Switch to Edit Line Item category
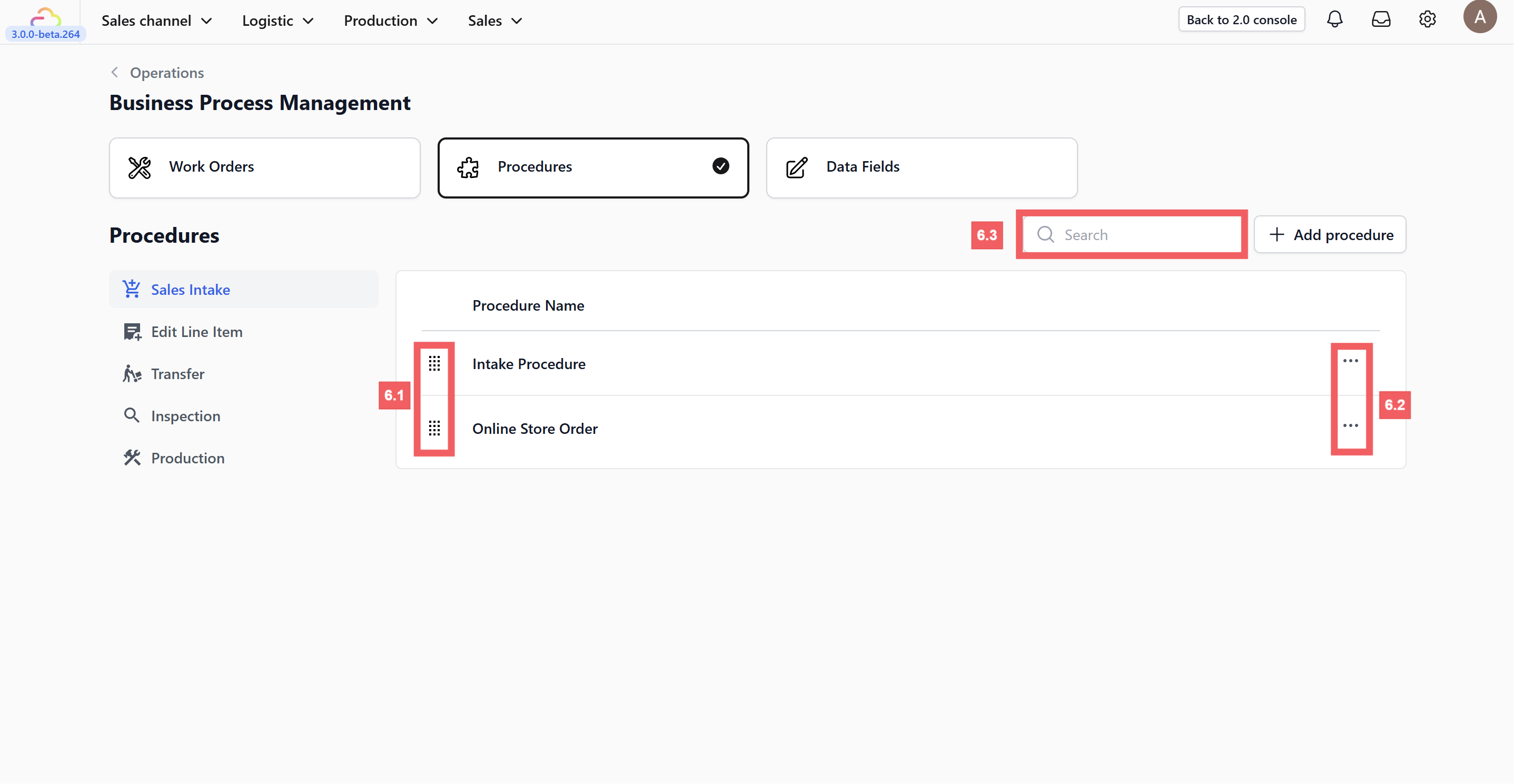 (x=196, y=332)
